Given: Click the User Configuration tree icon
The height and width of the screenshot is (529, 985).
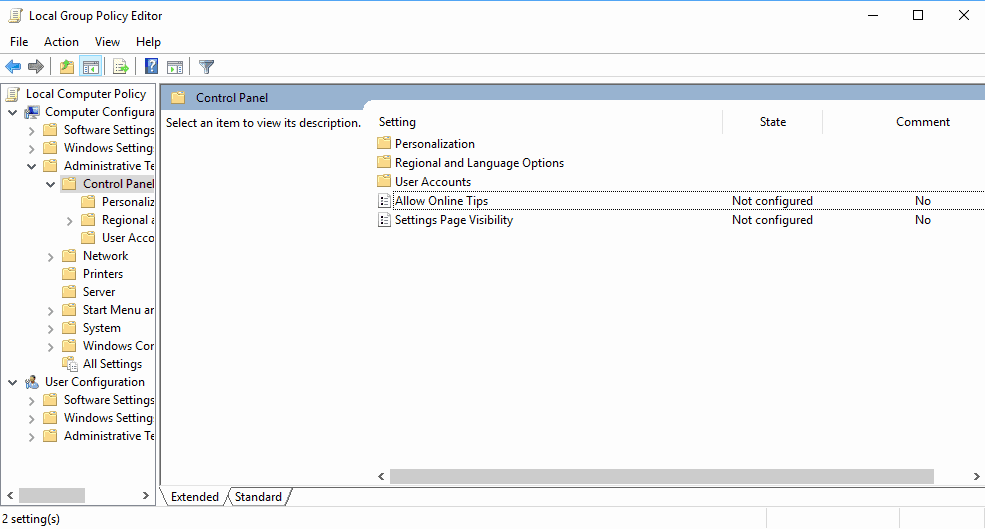Looking at the screenshot, I should pos(32,382).
